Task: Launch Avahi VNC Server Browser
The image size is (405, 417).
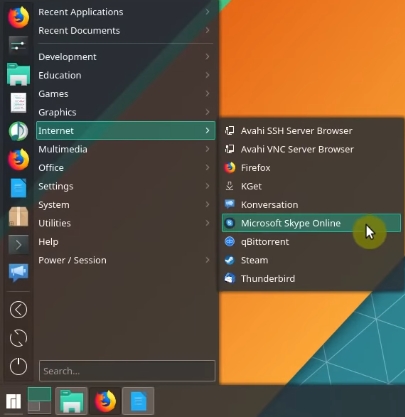Action: coord(311,149)
